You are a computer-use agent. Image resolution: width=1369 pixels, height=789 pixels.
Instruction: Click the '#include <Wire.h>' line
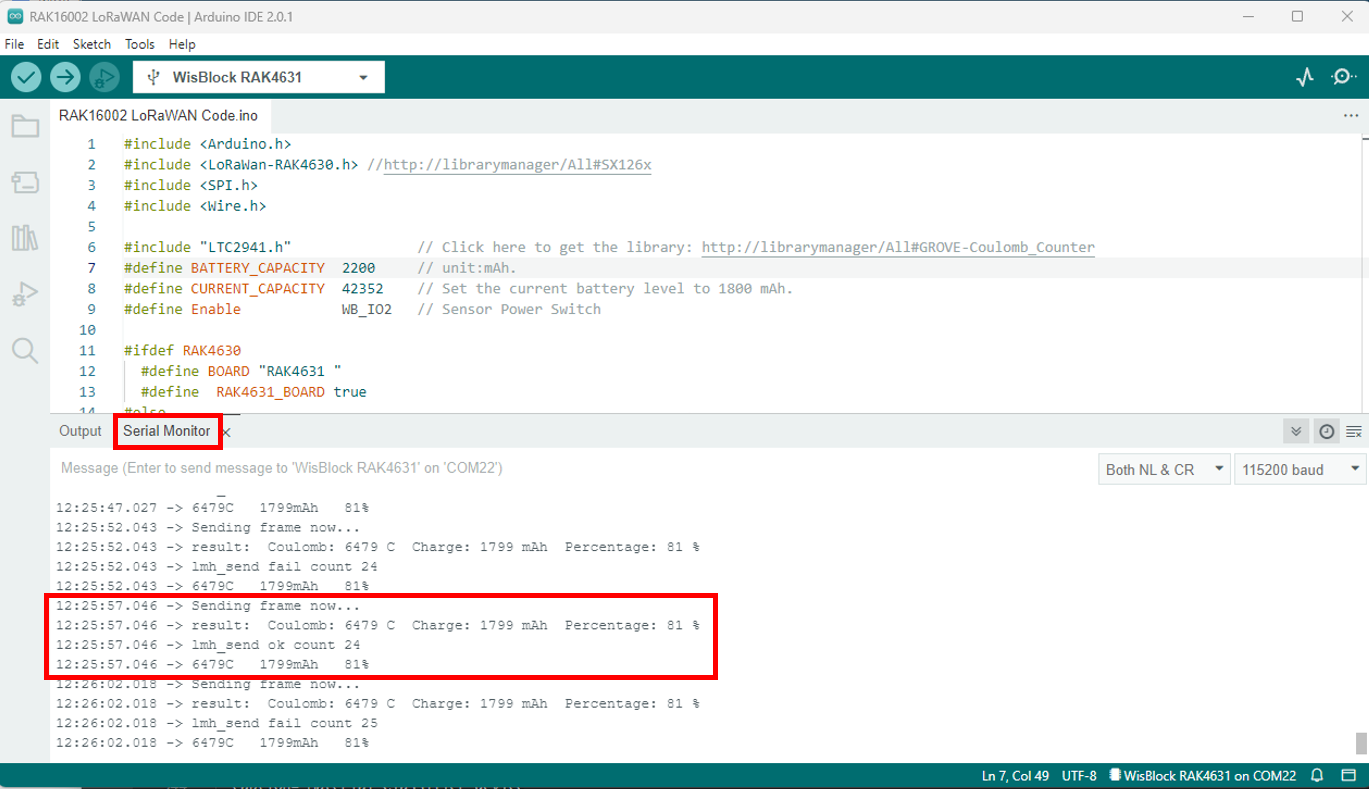pos(195,206)
